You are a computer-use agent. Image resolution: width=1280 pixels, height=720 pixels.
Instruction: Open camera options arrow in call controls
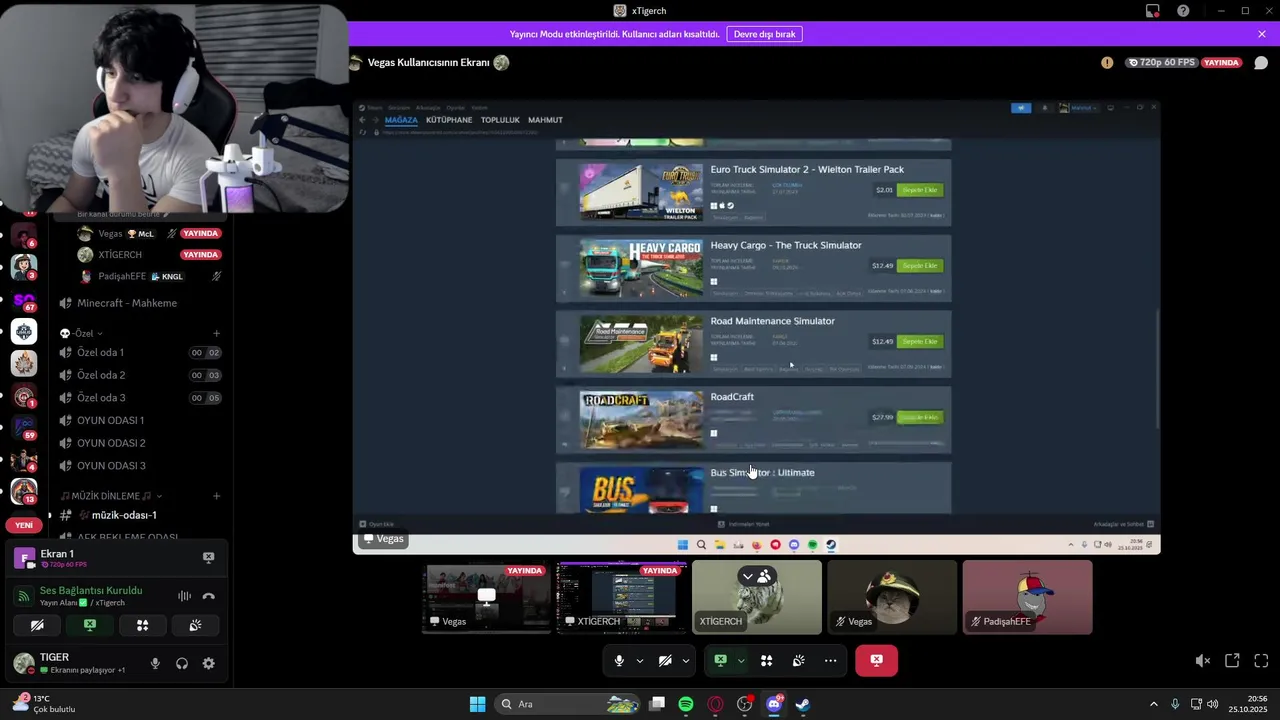[x=686, y=661]
